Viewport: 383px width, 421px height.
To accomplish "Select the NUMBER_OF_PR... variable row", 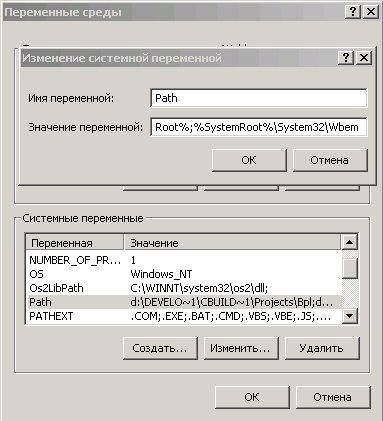I will pyautogui.click(x=183, y=260).
